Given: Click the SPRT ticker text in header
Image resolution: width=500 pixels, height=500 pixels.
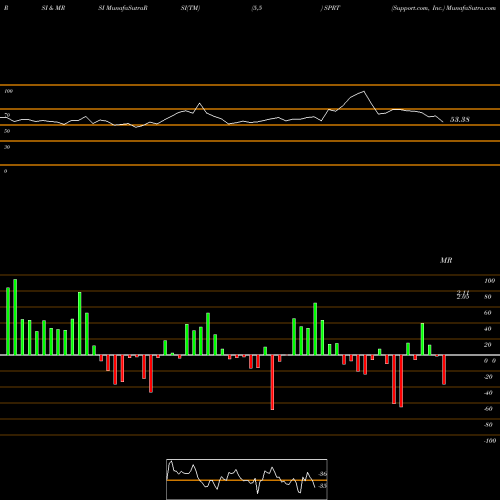Looking at the screenshot, I should pos(332,8).
